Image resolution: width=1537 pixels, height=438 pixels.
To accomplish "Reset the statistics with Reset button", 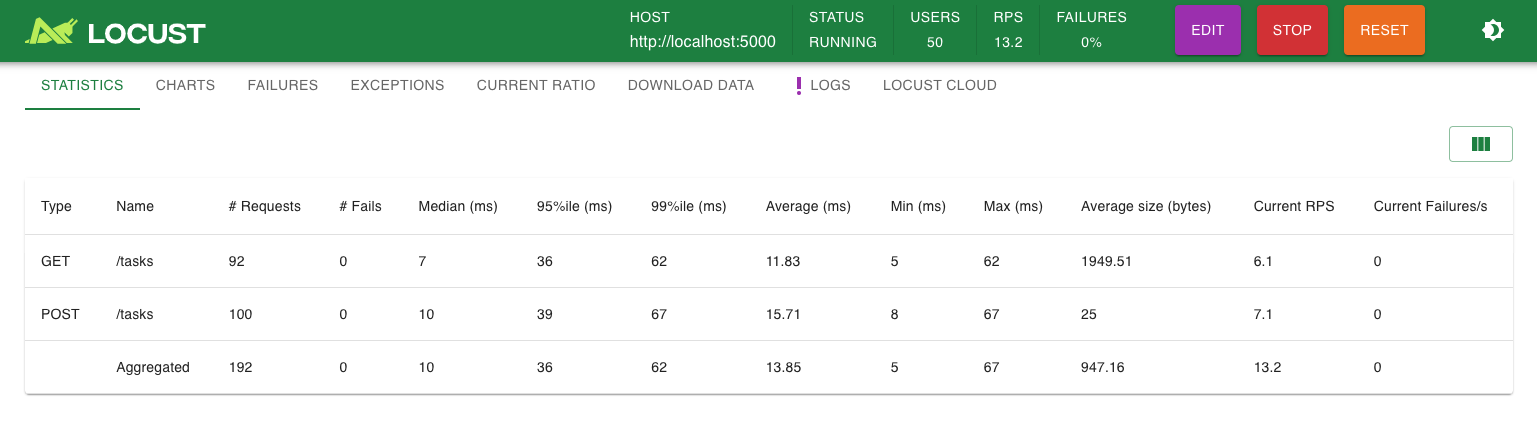I will 1384,30.
